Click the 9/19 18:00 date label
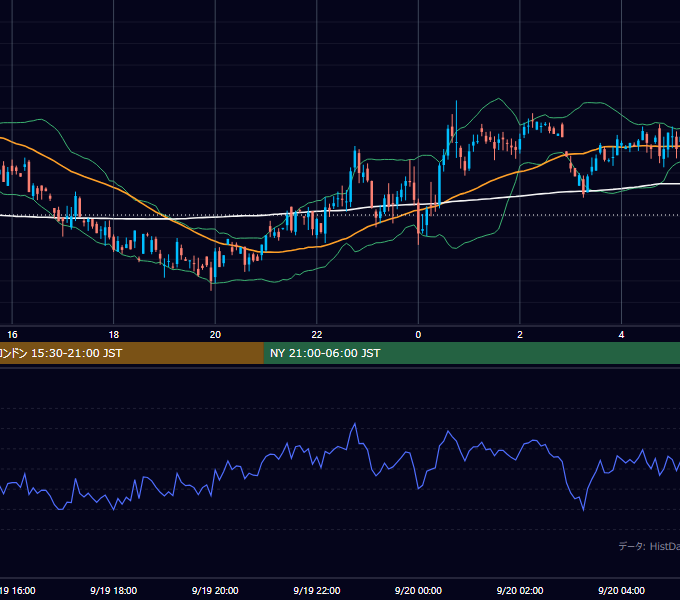The height and width of the screenshot is (600, 680). pos(114,590)
